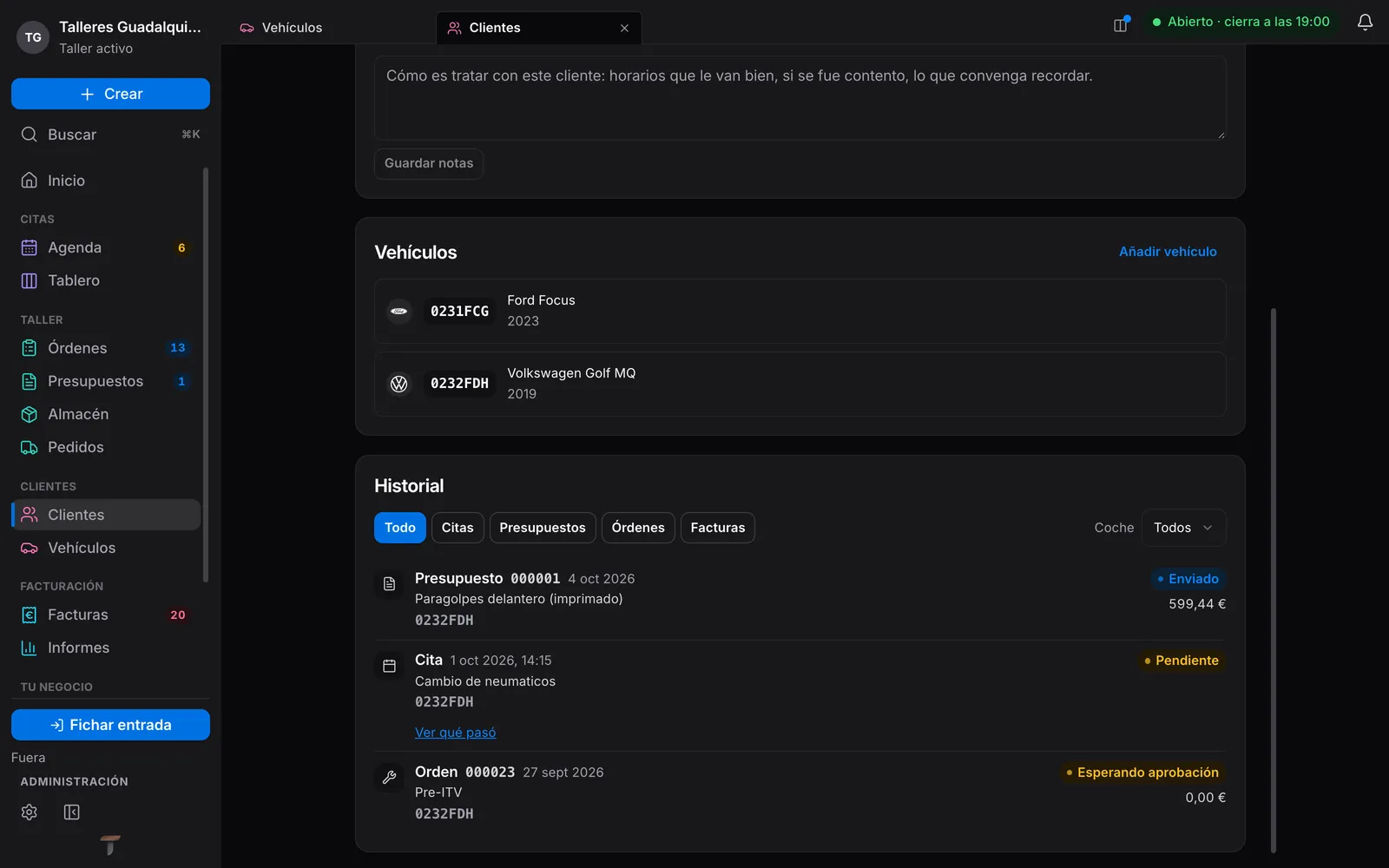This screenshot has height=868, width=1389.
Task: Click Abierto · cierra a las 19:00 status
Action: [x=1241, y=22]
